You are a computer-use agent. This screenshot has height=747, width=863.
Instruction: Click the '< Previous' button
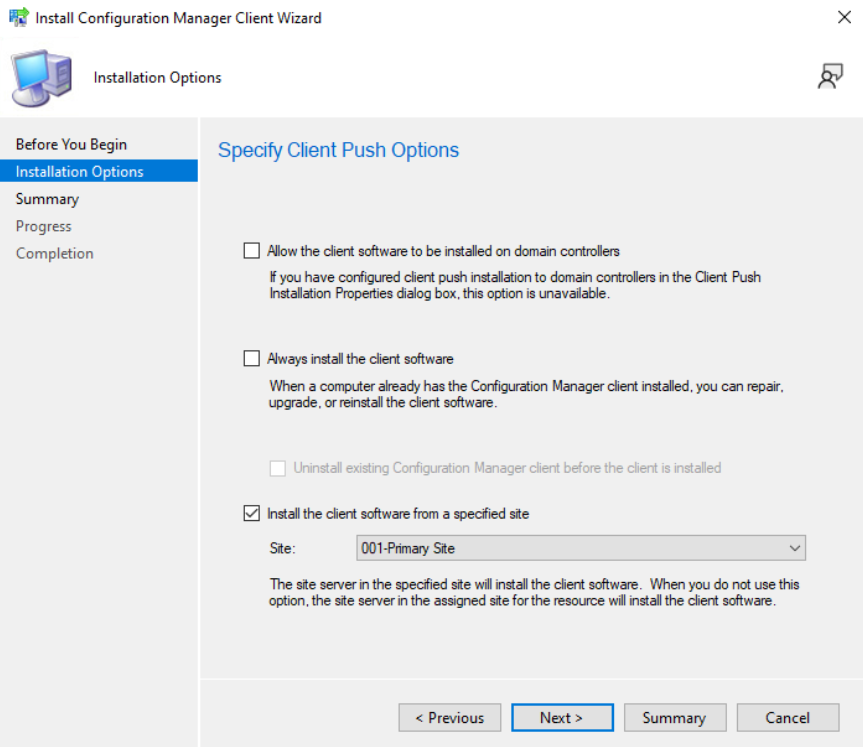pyautogui.click(x=449, y=718)
